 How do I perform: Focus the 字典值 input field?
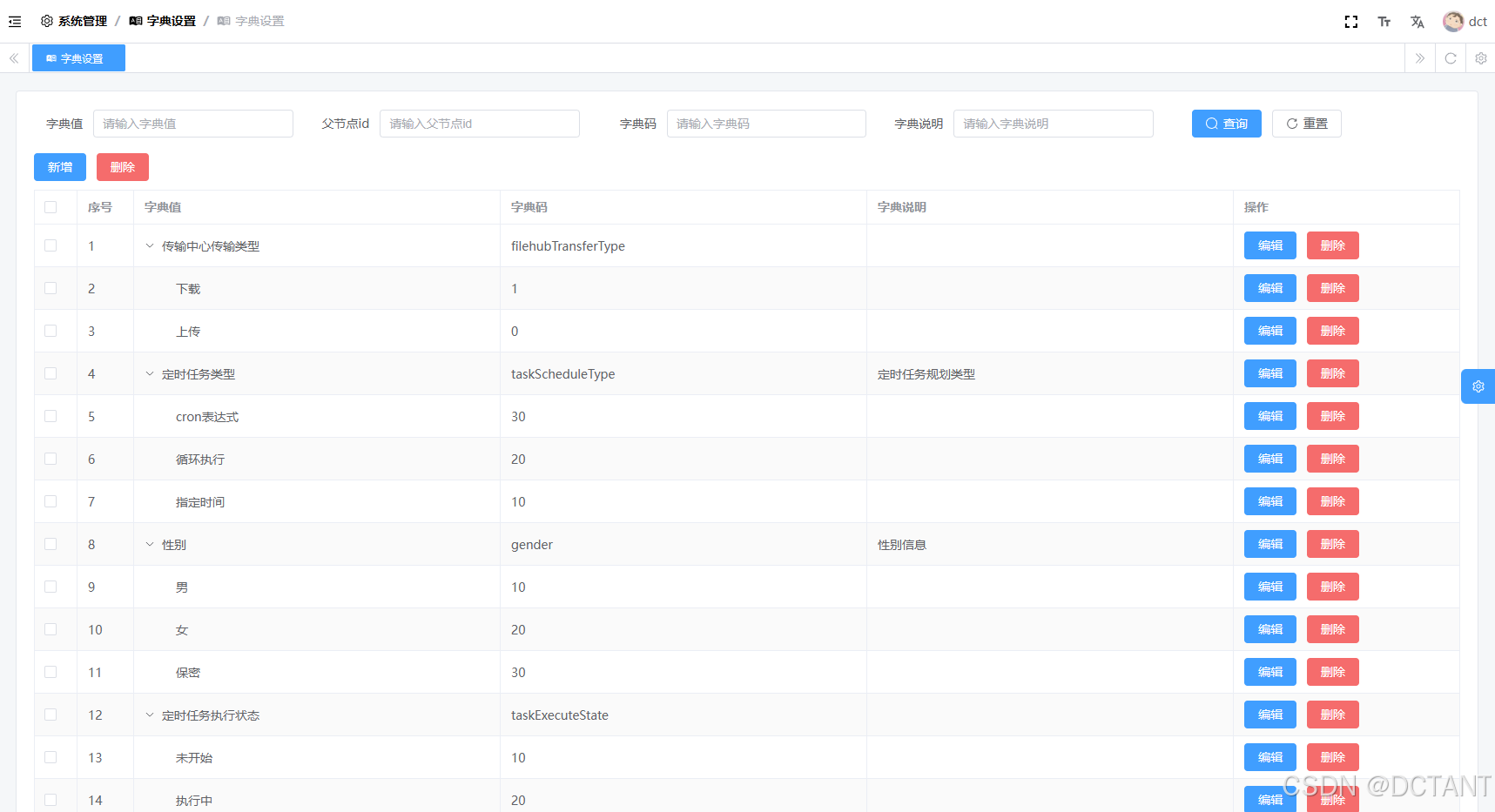pyautogui.click(x=193, y=124)
